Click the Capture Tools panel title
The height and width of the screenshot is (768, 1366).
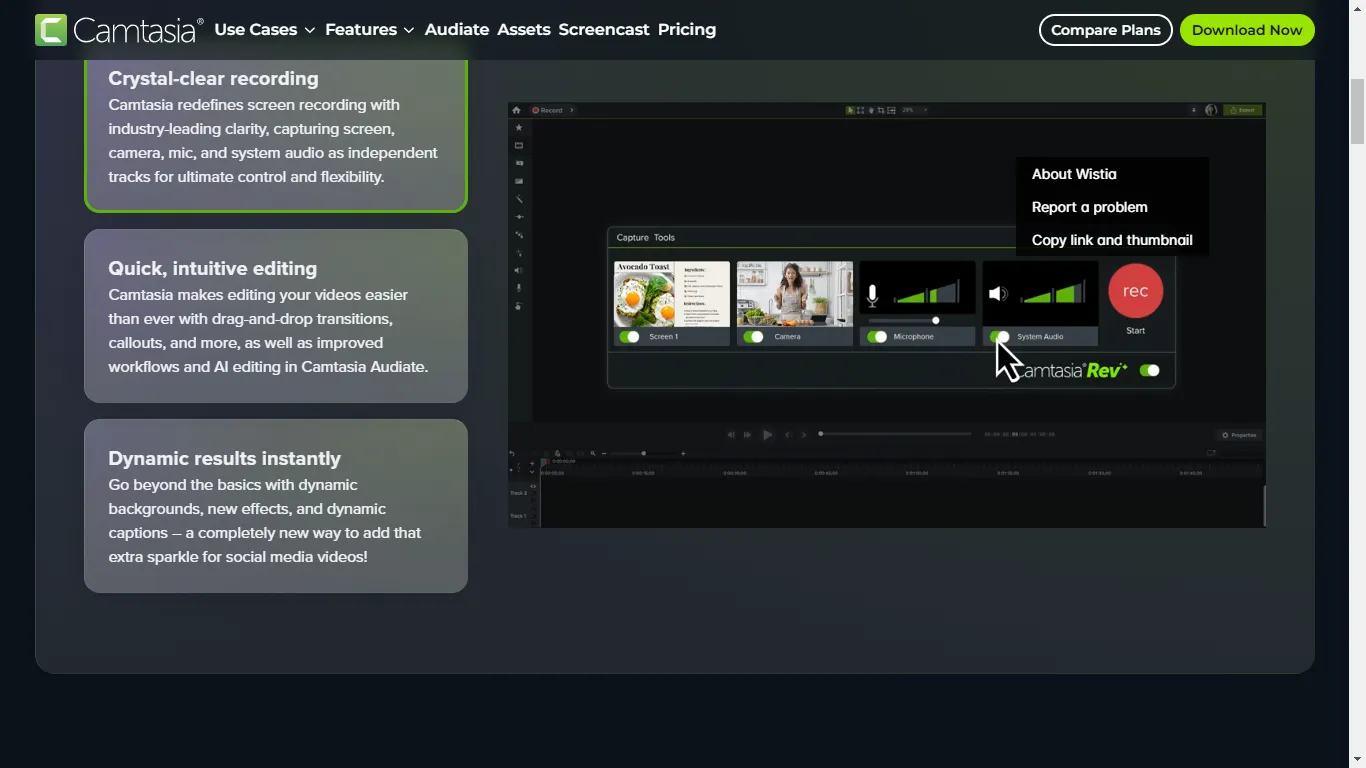click(646, 238)
